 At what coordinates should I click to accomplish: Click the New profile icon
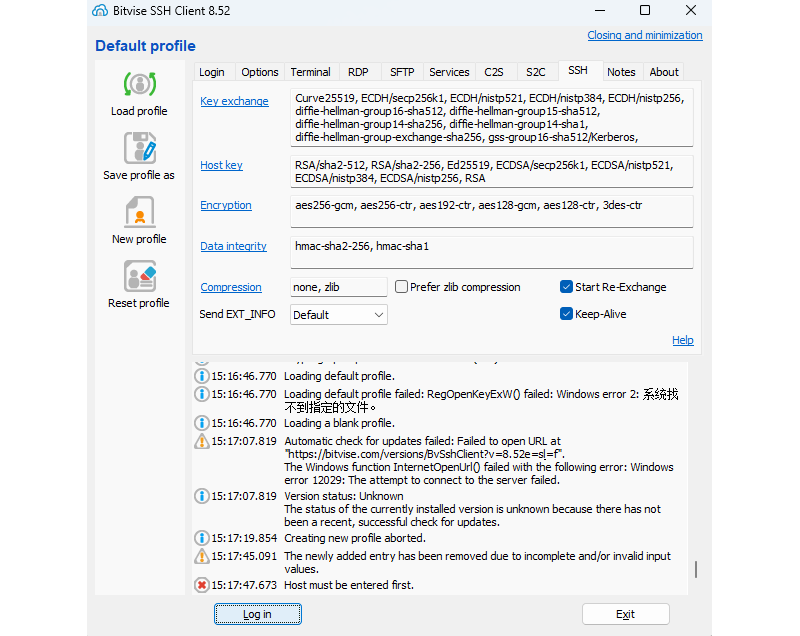pos(139,212)
